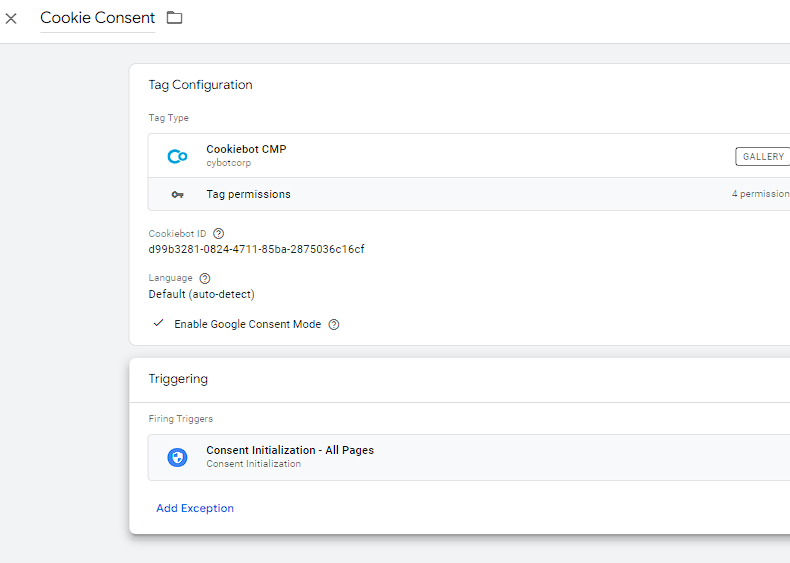Open the Consent Initialization - All Pages trigger
The width and height of the screenshot is (790, 563).
(x=290, y=451)
